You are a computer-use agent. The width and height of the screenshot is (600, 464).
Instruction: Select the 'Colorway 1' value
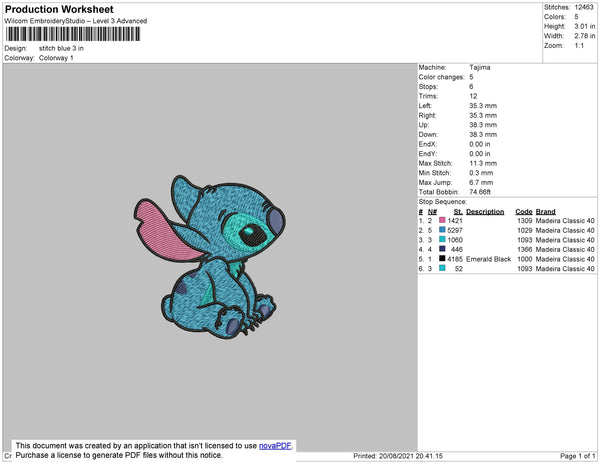tap(56, 58)
